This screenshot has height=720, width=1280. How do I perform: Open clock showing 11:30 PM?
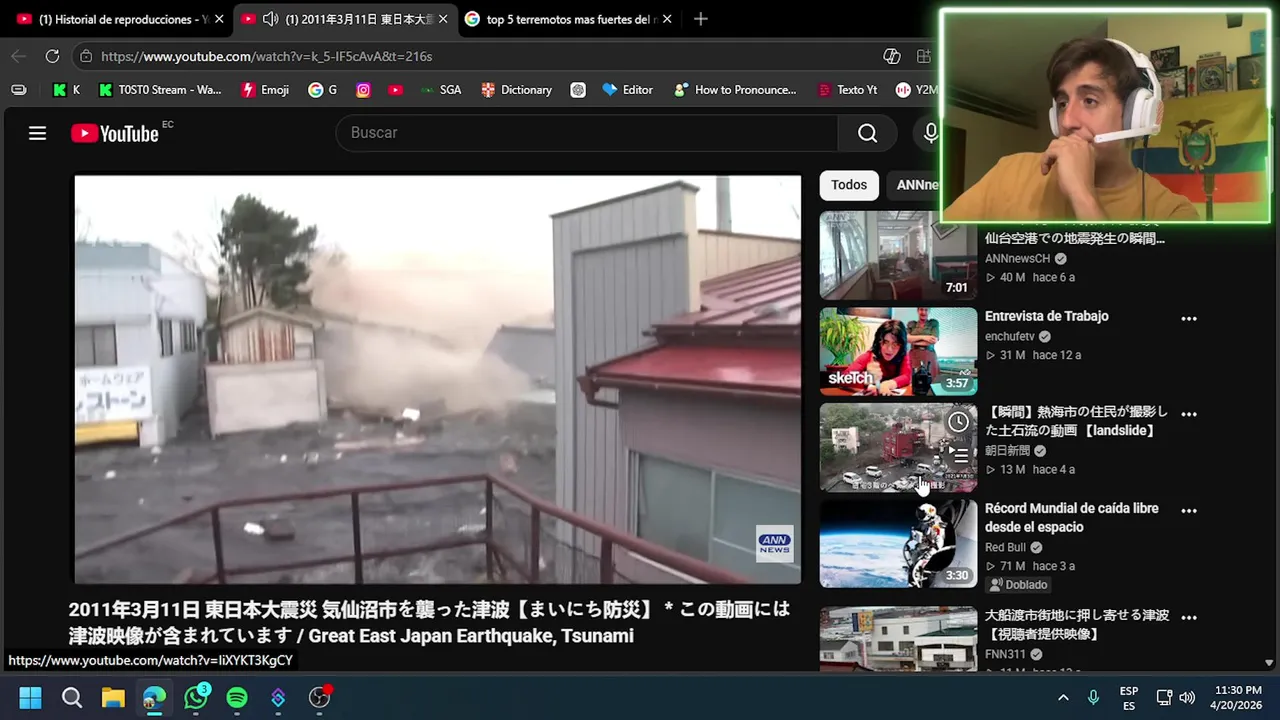pos(1238,697)
